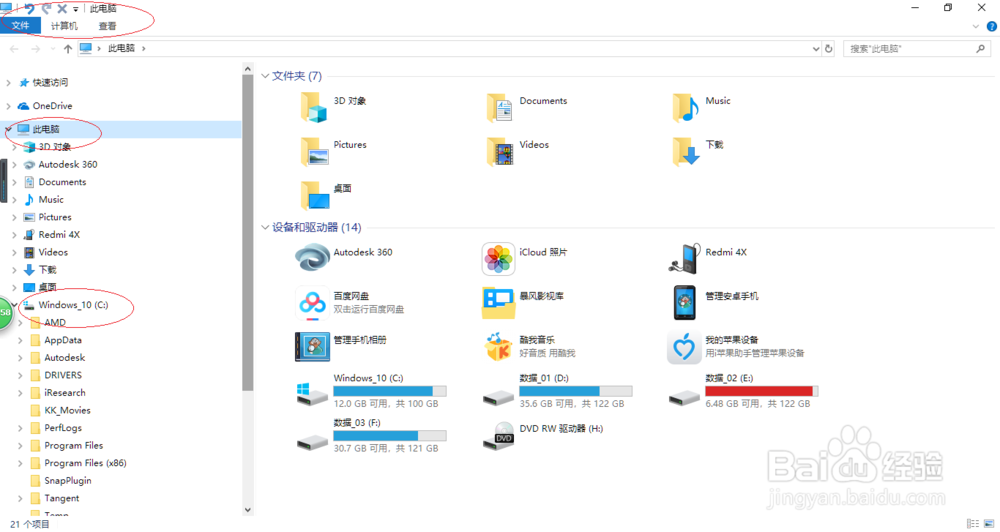Select the KK_Movies folder in tree

(x=67, y=410)
